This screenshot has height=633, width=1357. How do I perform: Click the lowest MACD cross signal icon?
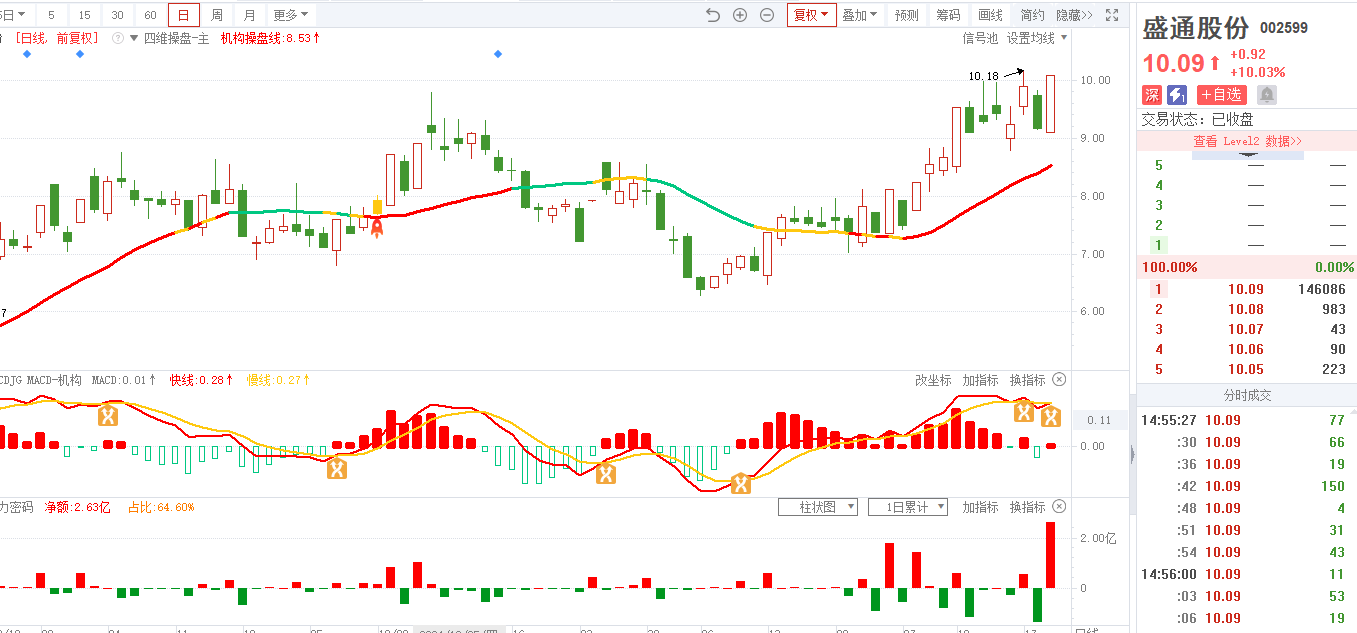coord(740,484)
